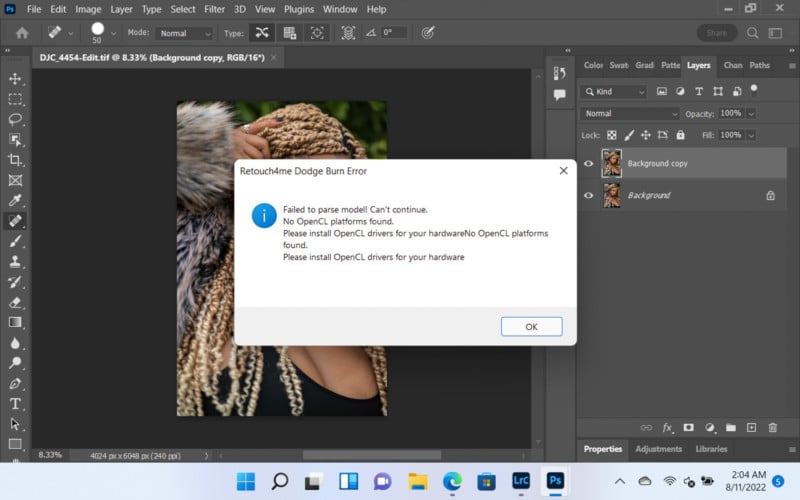Open the Image menu

click(88, 9)
